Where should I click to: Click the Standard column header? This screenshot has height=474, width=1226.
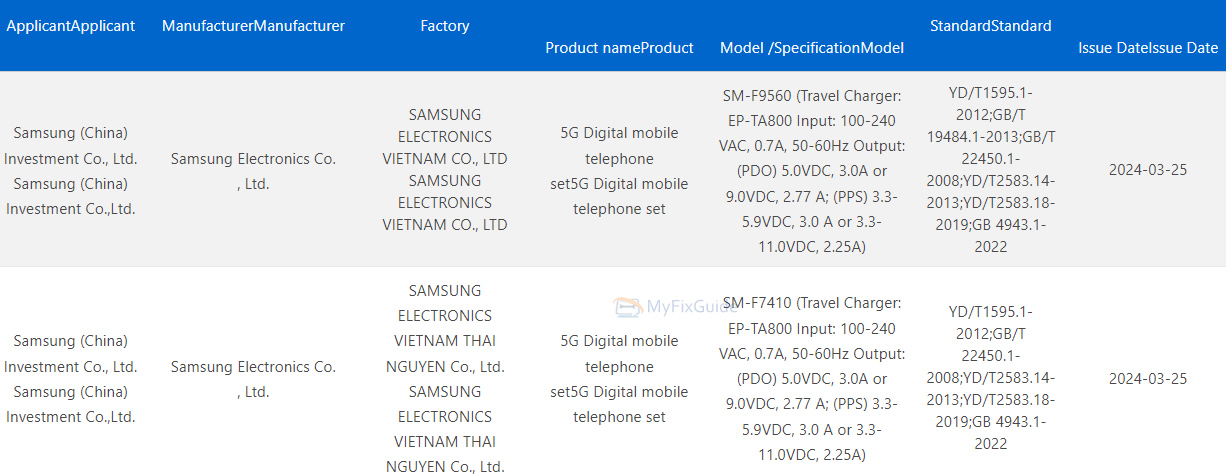990,26
